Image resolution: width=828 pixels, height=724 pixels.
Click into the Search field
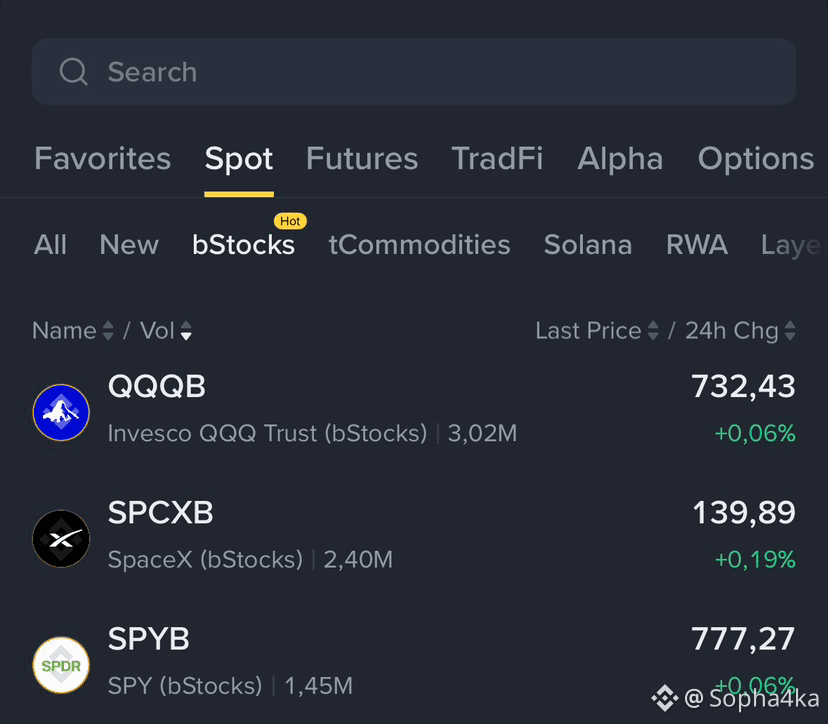click(414, 71)
